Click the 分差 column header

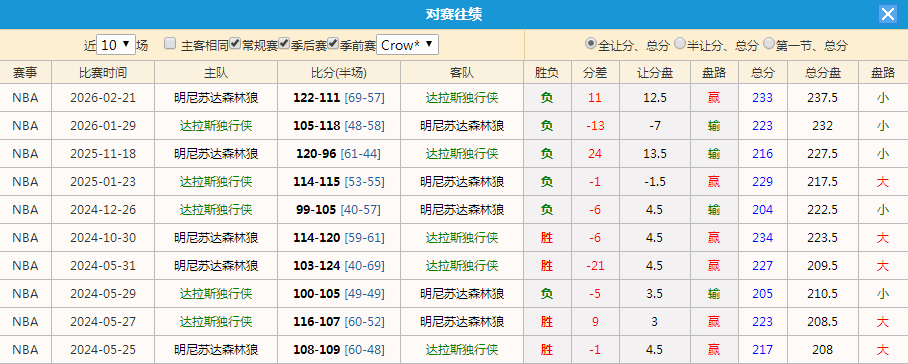(595, 72)
